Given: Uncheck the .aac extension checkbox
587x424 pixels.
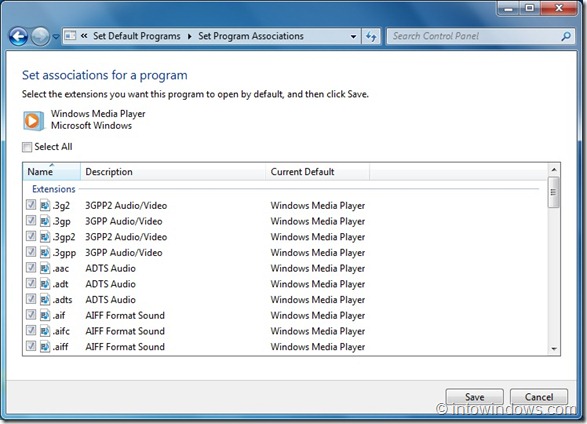Looking at the screenshot, I should click(31, 268).
